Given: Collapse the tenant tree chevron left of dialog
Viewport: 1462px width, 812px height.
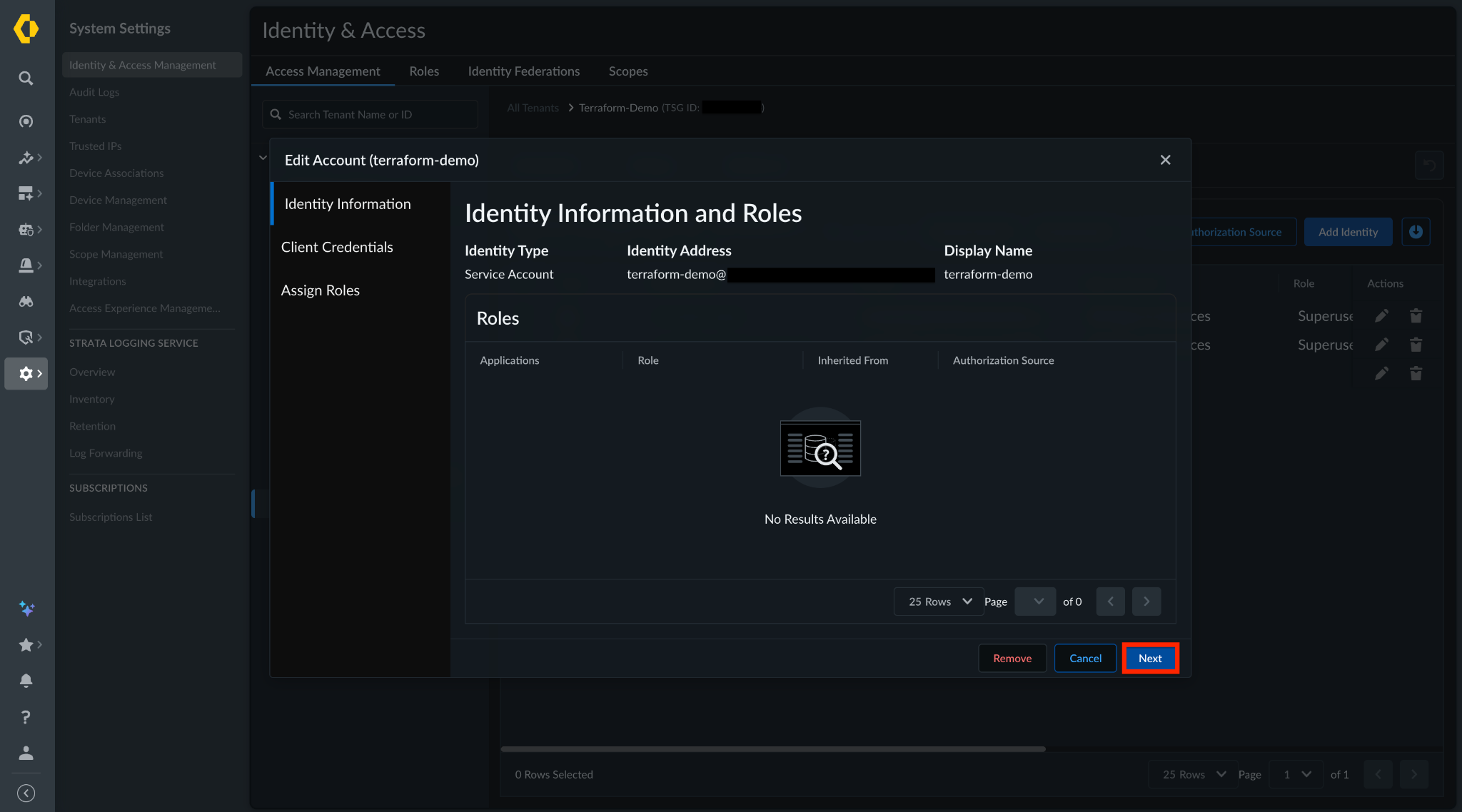Looking at the screenshot, I should 263,158.
